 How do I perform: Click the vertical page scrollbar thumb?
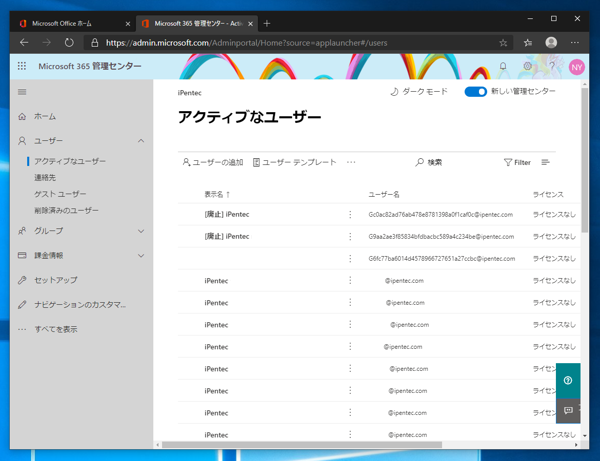(x=584, y=160)
